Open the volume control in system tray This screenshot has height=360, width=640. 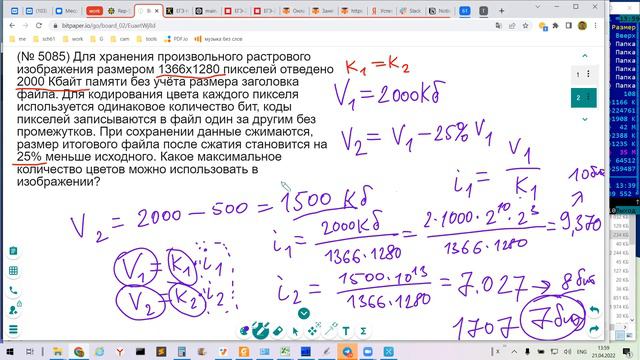click(x=567, y=351)
